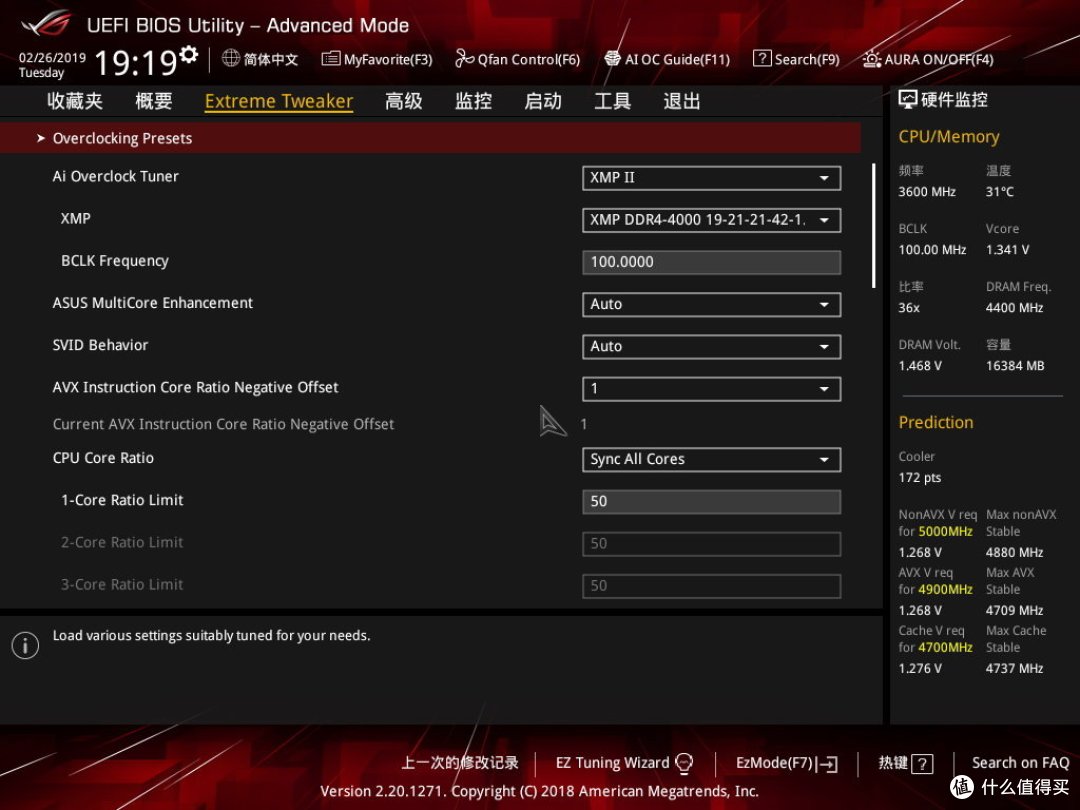Click Vcore 1.341 V value

pyautogui.click(x=1008, y=250)
